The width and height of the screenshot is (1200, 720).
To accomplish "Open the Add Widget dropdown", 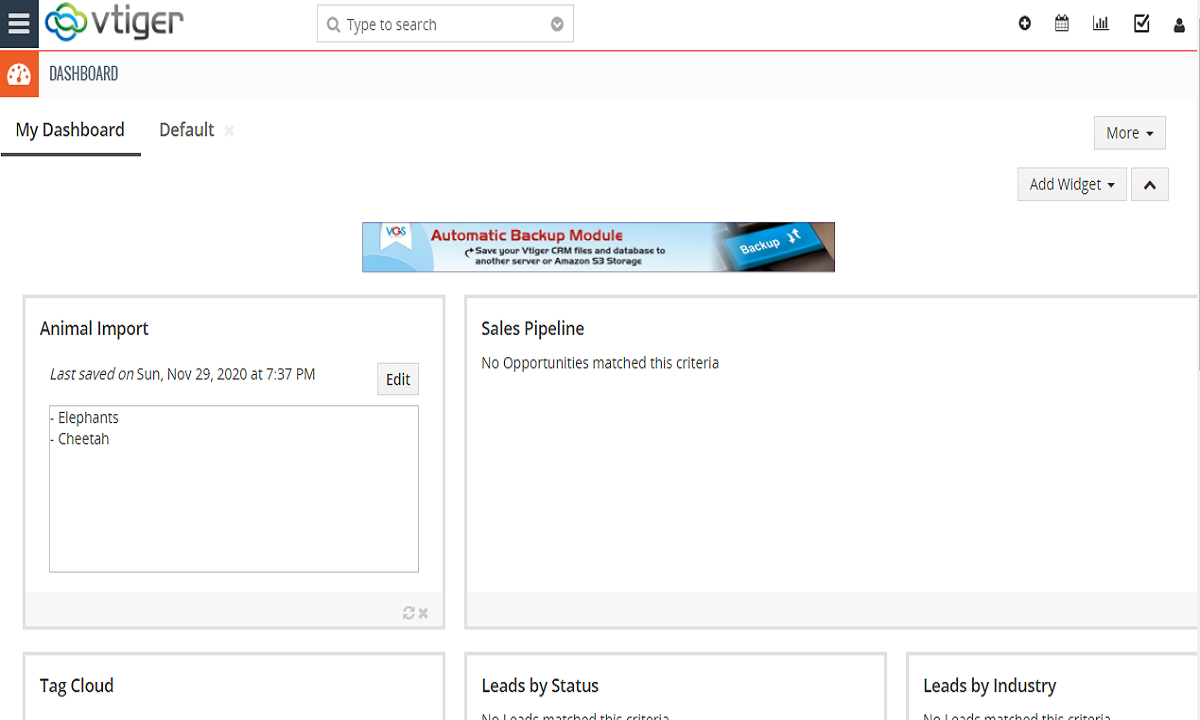I will (1071, 184).
